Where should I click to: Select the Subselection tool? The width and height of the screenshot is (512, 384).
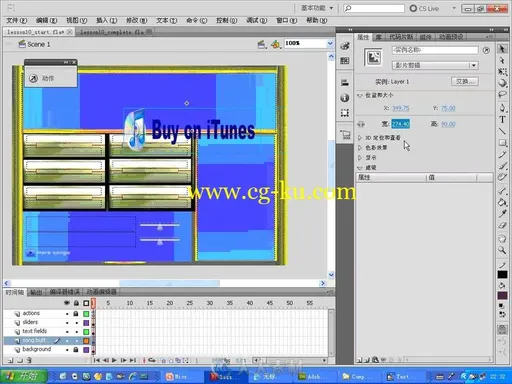(x=502, y=61)
